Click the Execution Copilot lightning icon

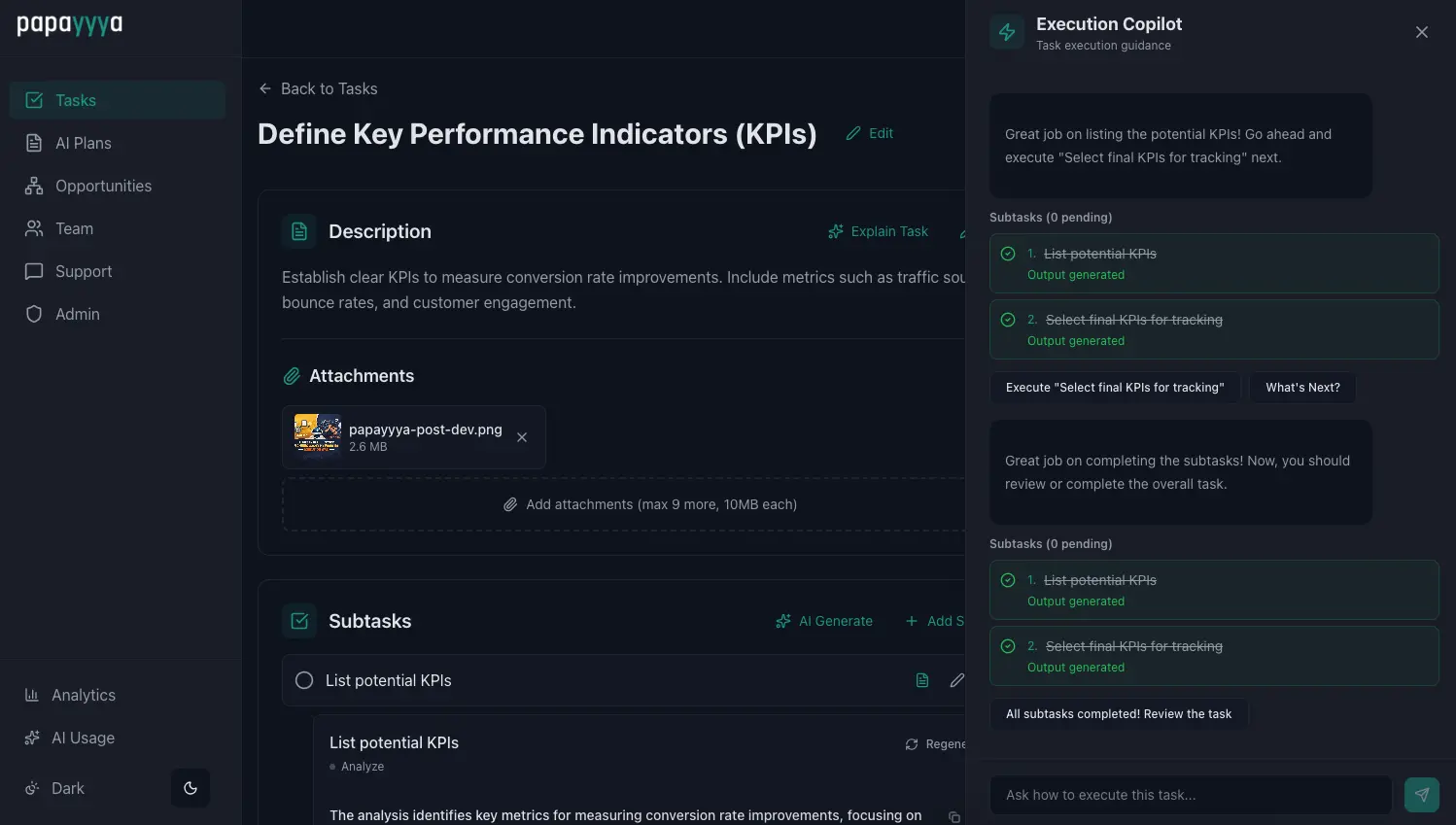click(1006, 31)
